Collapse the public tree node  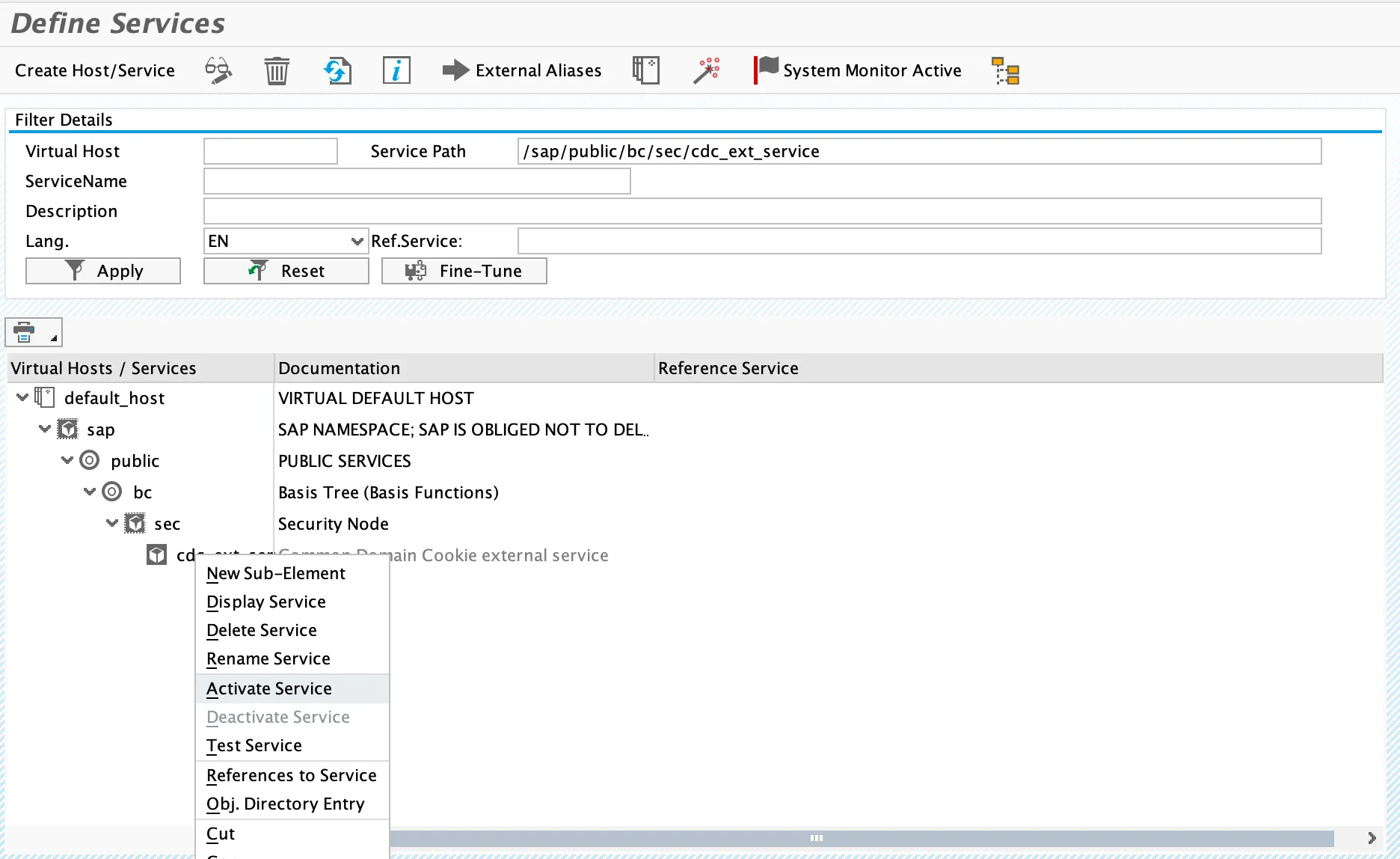click(x=67, y=460)
